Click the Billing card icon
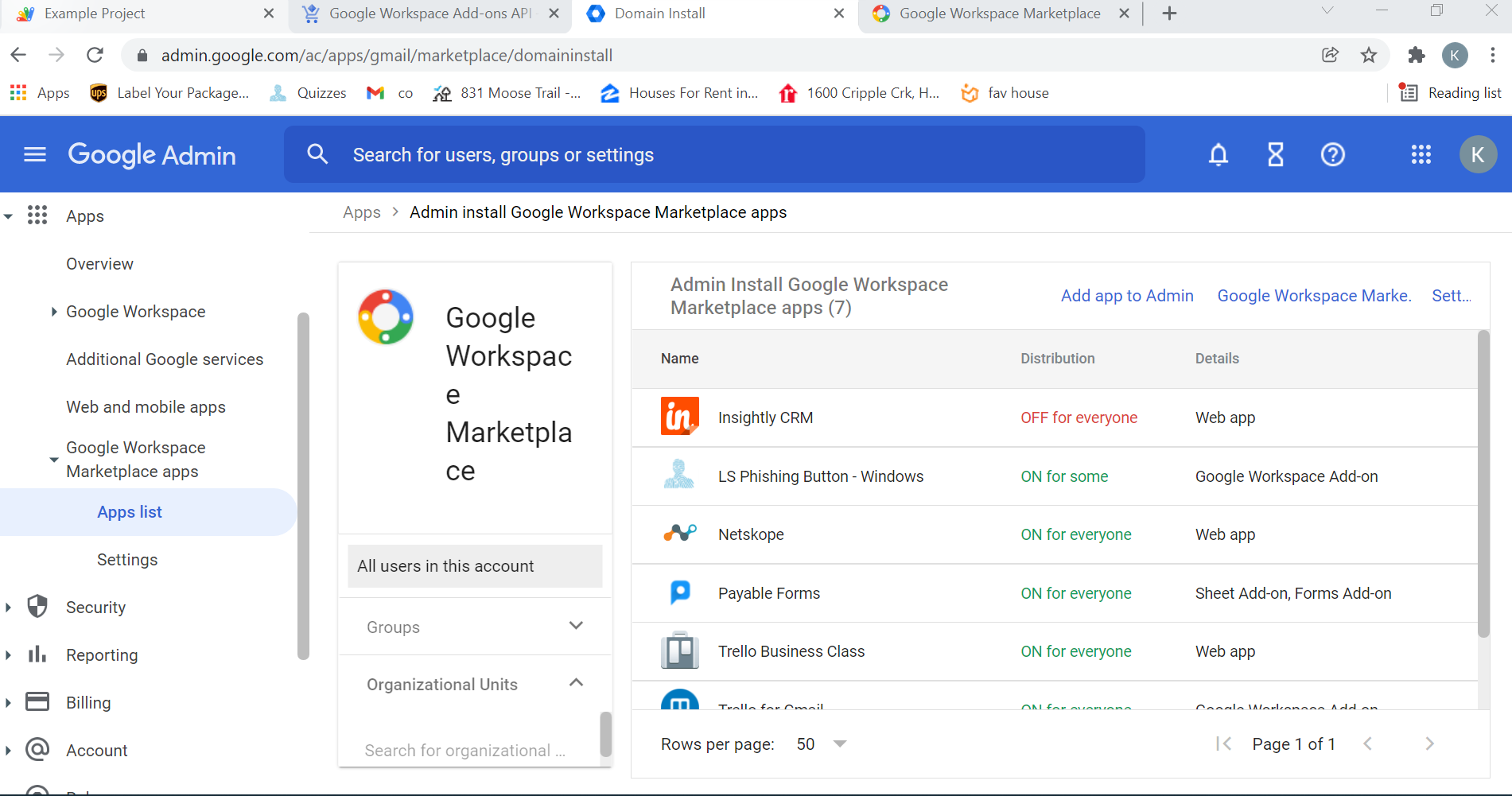The height and width of the screenshot is (796, 1512). (x=37, y=701)
